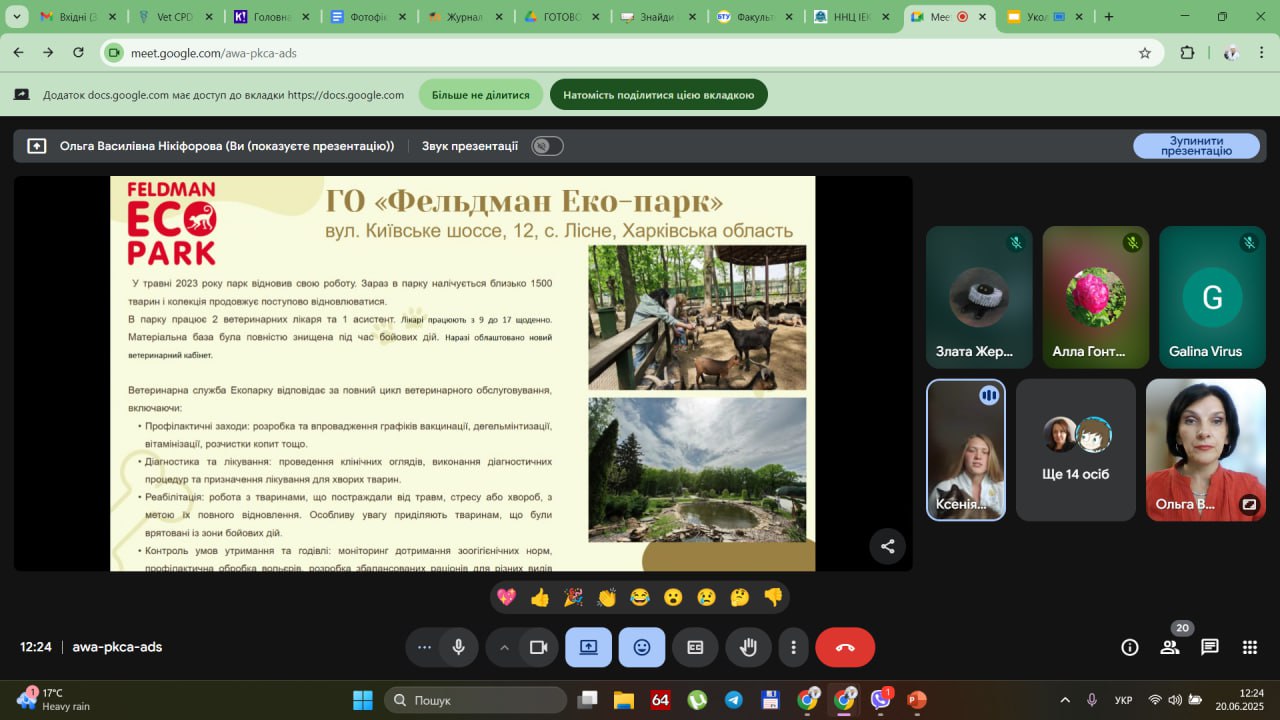This screenshot has height=720, width=1280.
Task: Click share icon on presentation
Action: pyautogui.click(x=887, y=546)
